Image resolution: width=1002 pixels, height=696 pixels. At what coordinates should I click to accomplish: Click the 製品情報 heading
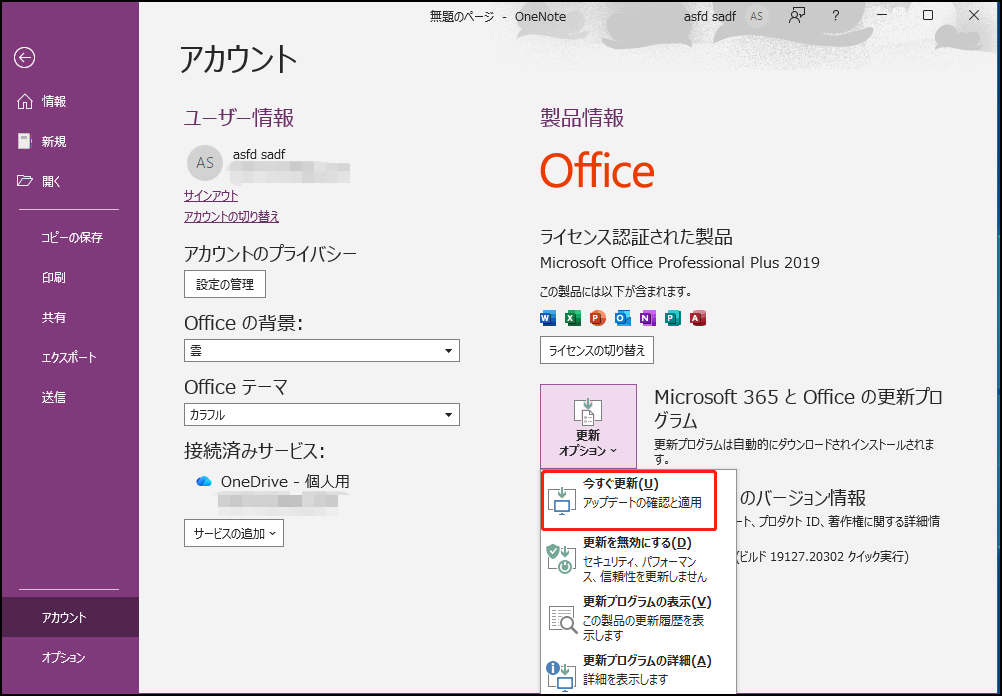[x=582, y=118]
